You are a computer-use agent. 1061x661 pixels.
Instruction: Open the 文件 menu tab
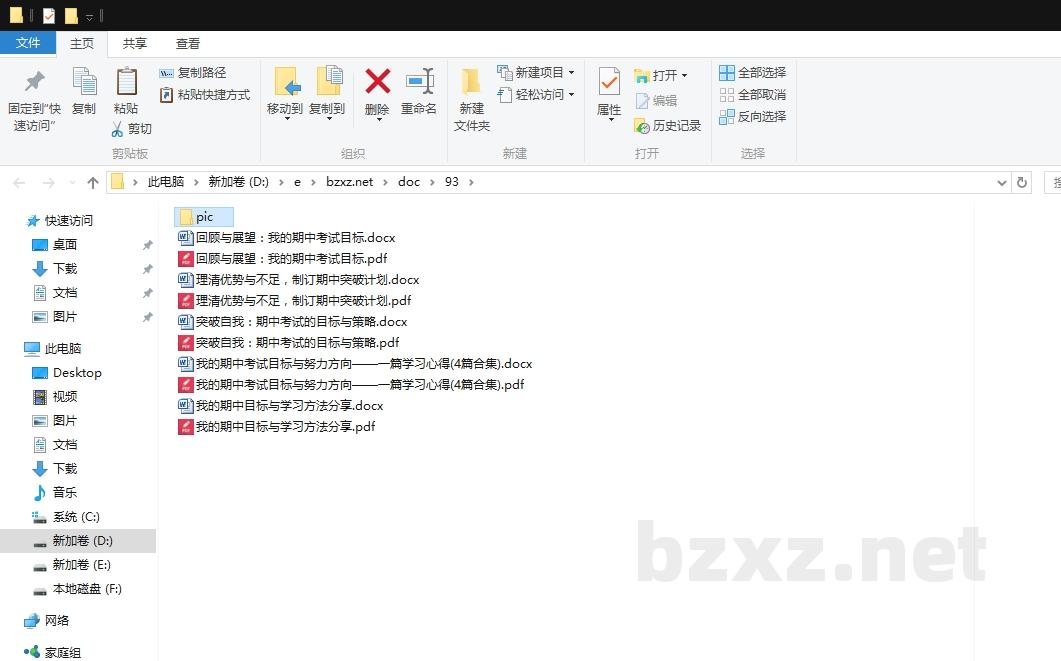[28, 43]
